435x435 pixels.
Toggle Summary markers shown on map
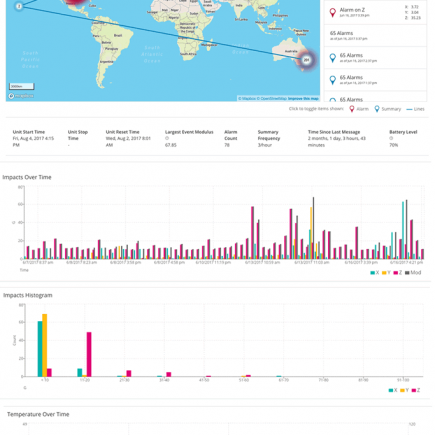click(387, 109)
